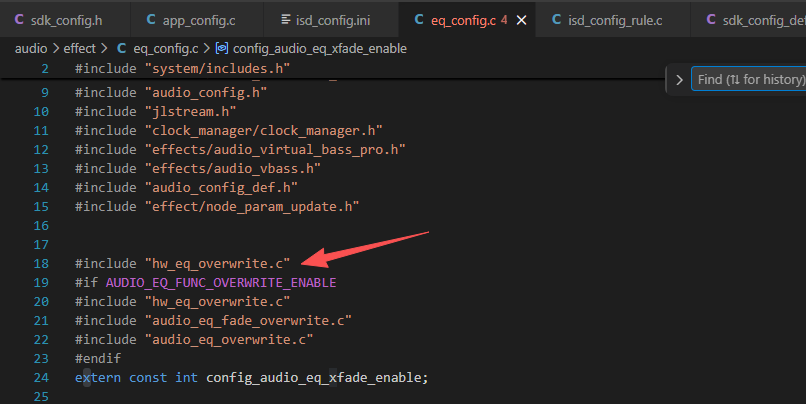This screenshot has width=806, height=404.
Task: Expand the Toggle Replace chevron in Find widget
Action: [x=679, y=80]
